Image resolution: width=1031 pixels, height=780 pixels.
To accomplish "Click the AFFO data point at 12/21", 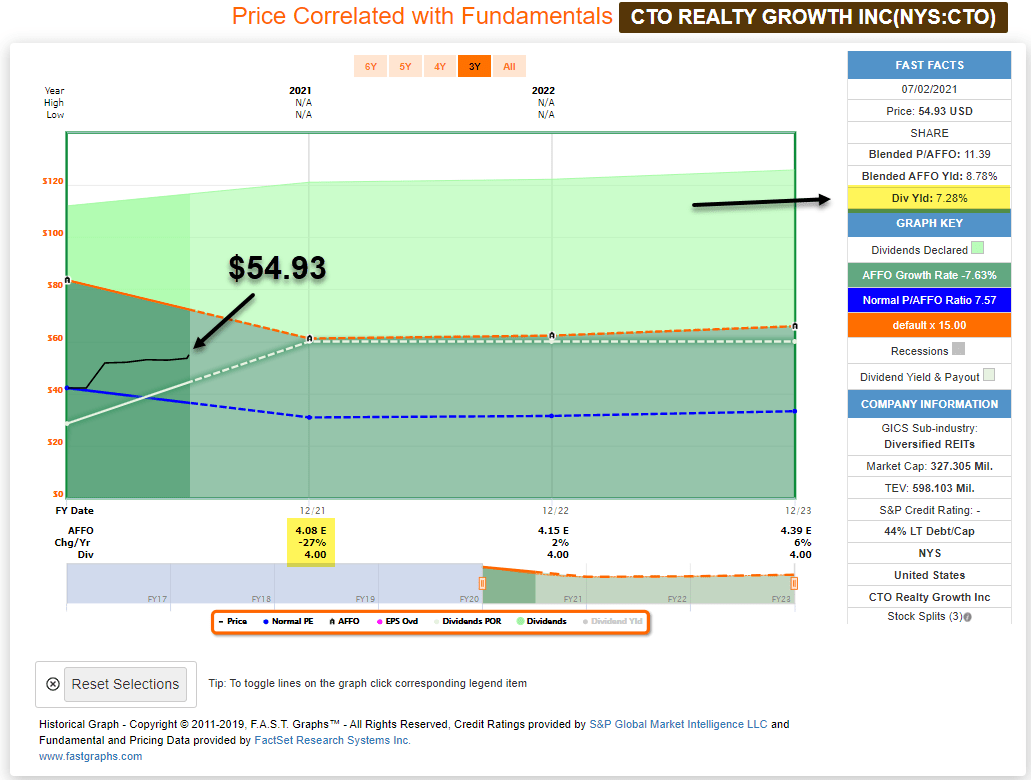I will click(x=310, y=338).
